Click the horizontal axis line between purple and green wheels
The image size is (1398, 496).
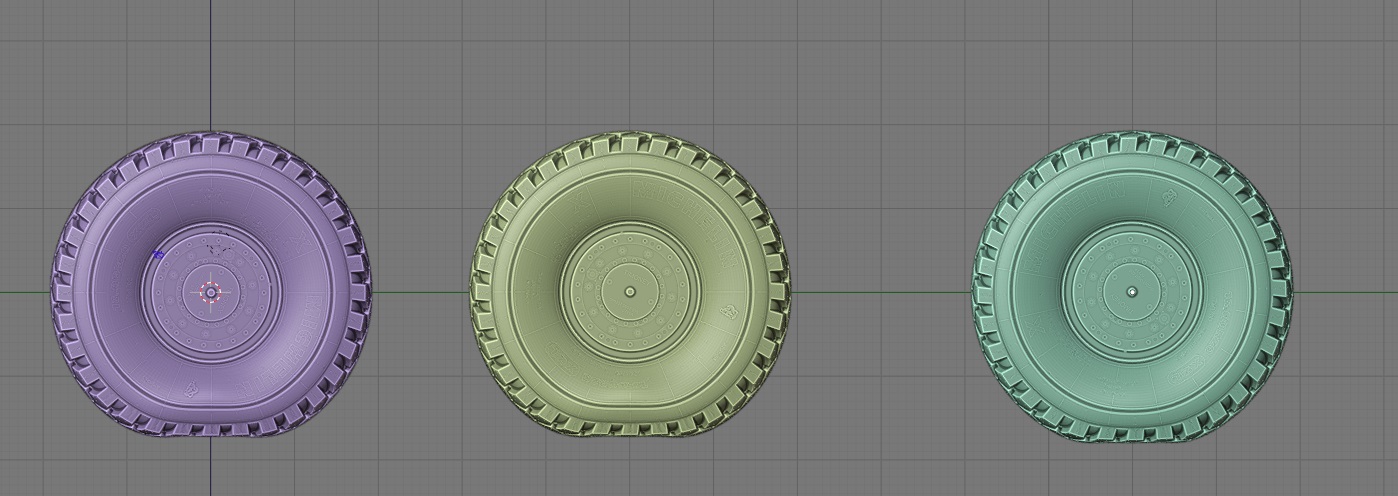click(x=420, y=293)
